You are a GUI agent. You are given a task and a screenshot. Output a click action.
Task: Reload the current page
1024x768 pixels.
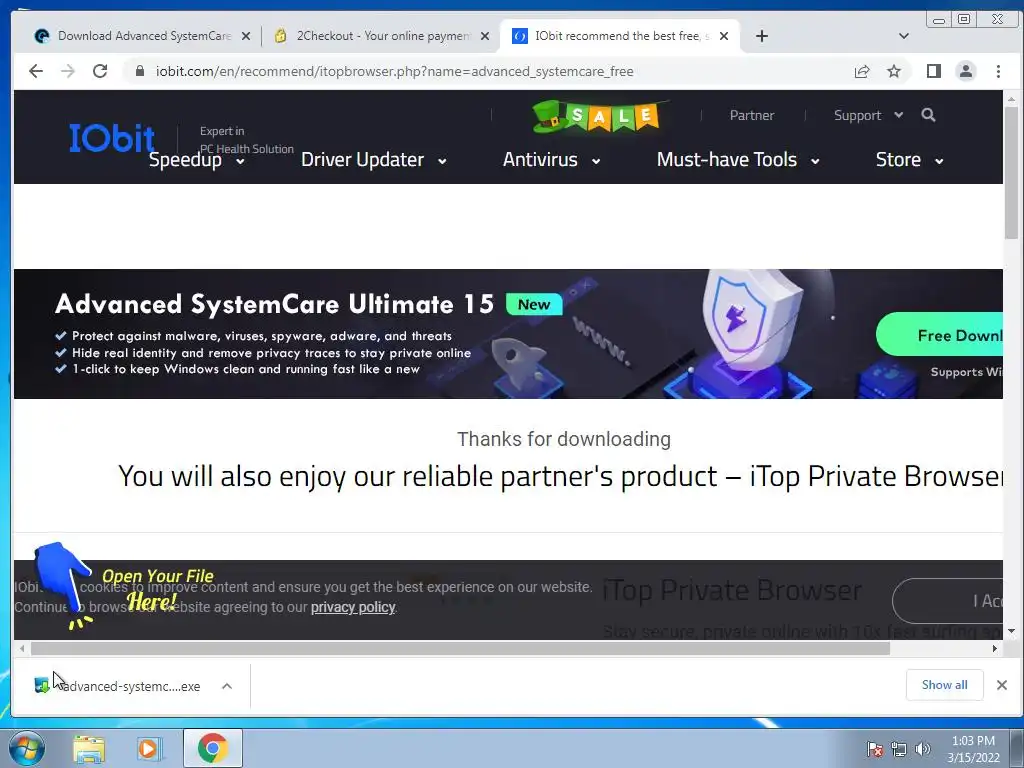[x=100, y=71]
